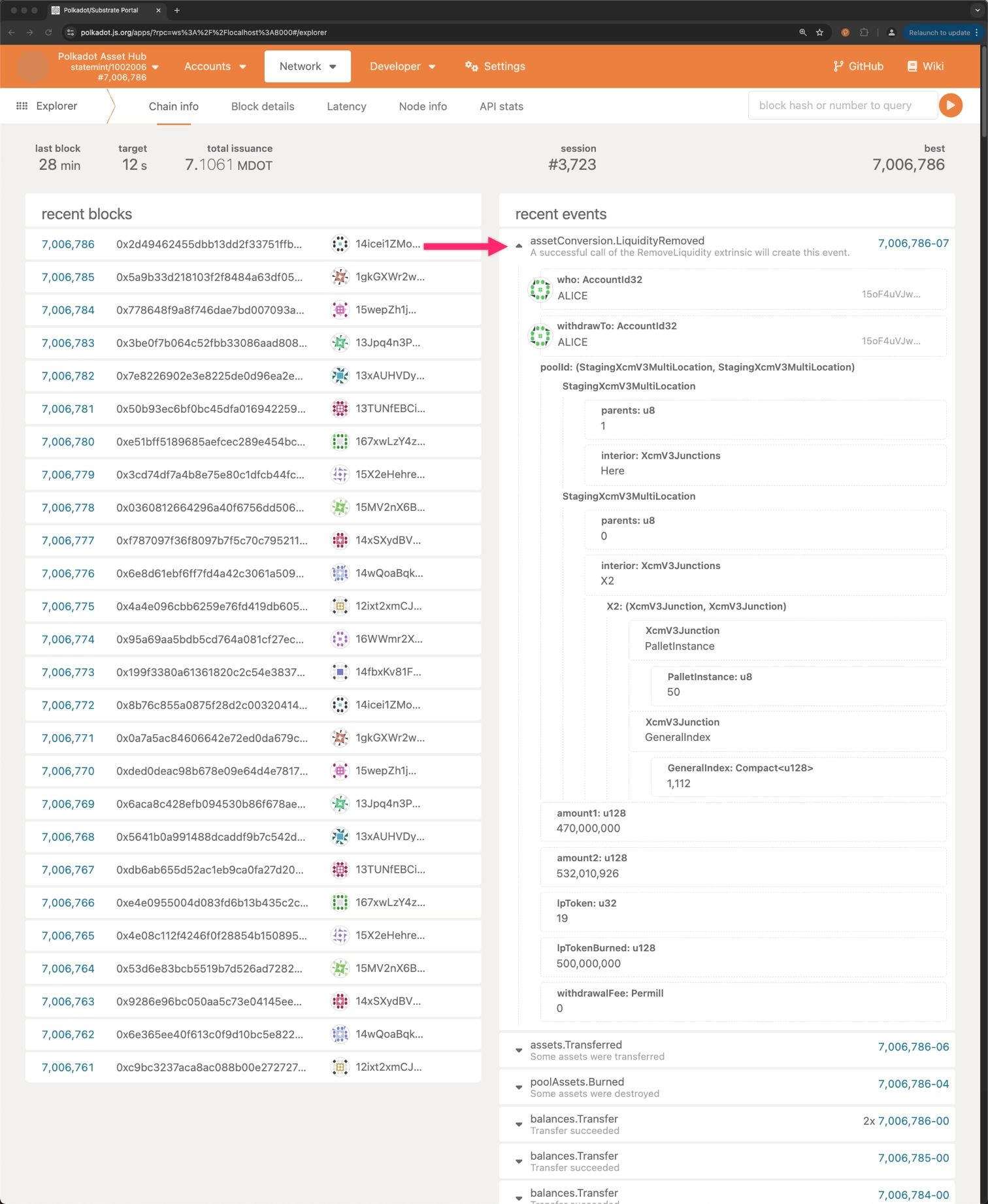
Task: Switch to the Block details tab
Action: 263,106
